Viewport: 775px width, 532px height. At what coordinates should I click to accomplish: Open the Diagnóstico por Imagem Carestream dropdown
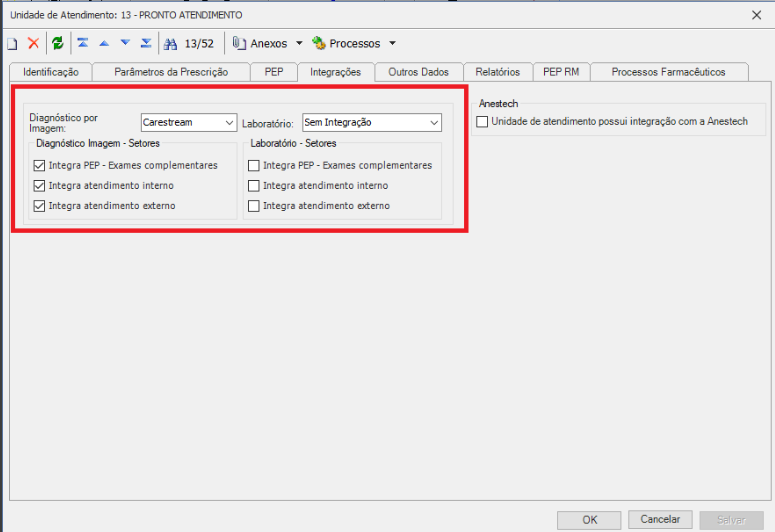click(189, 123)
